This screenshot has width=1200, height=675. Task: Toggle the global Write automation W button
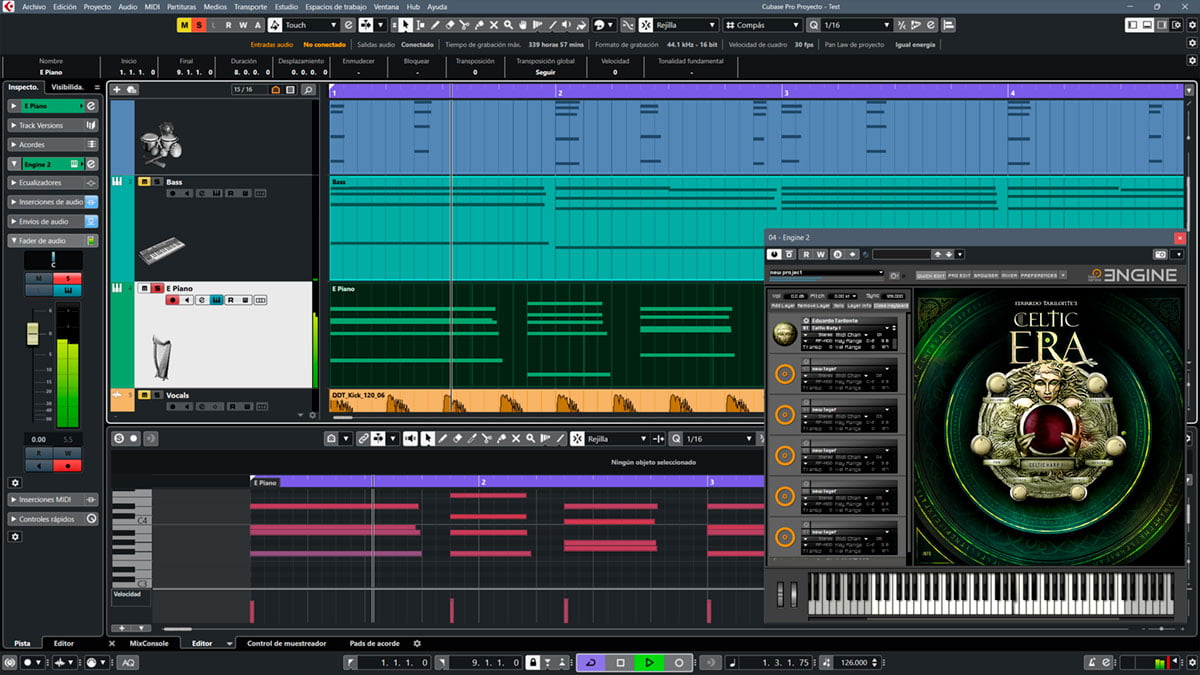coord(244,24)
